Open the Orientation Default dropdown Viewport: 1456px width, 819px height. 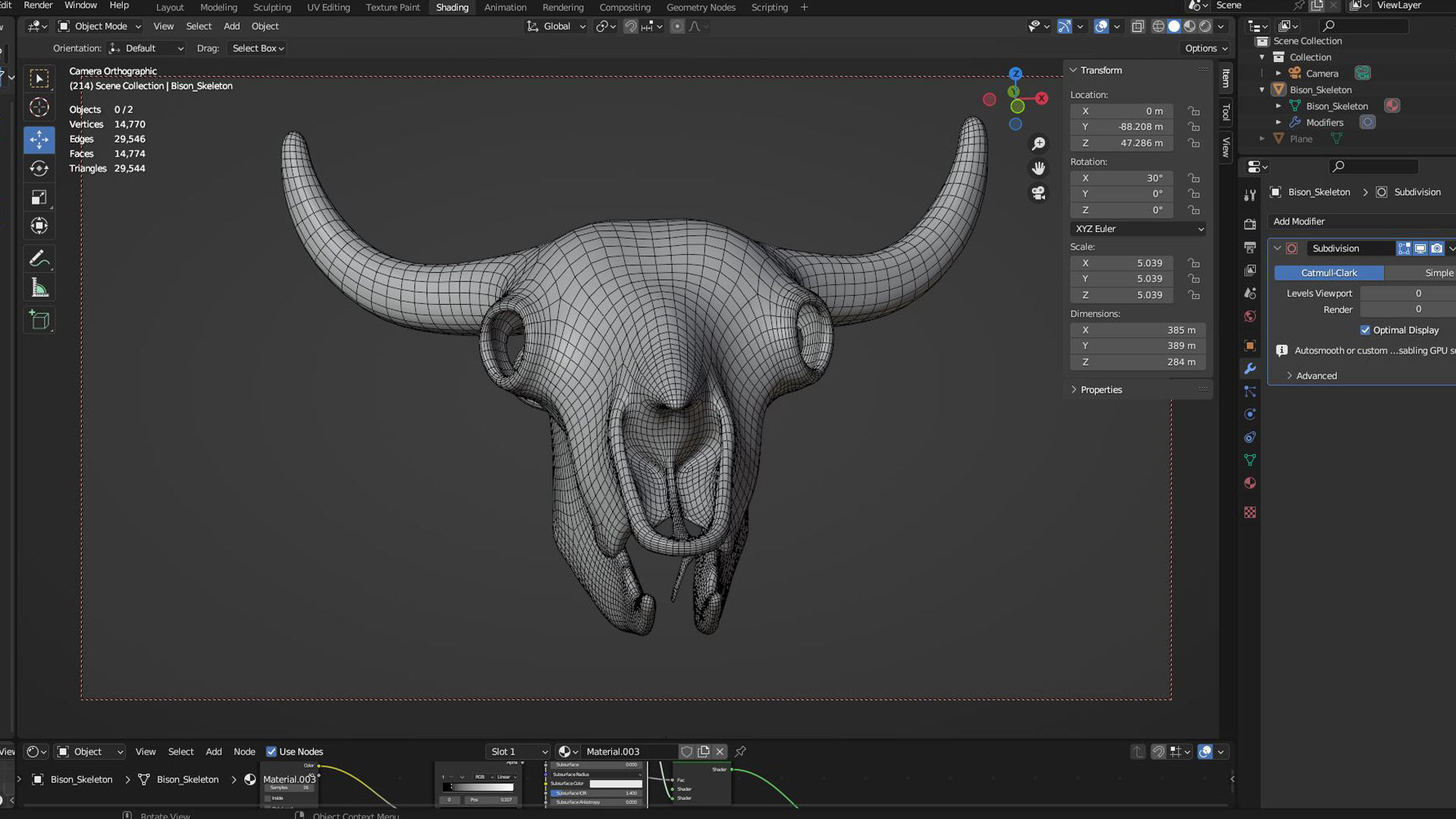[146, 49]
